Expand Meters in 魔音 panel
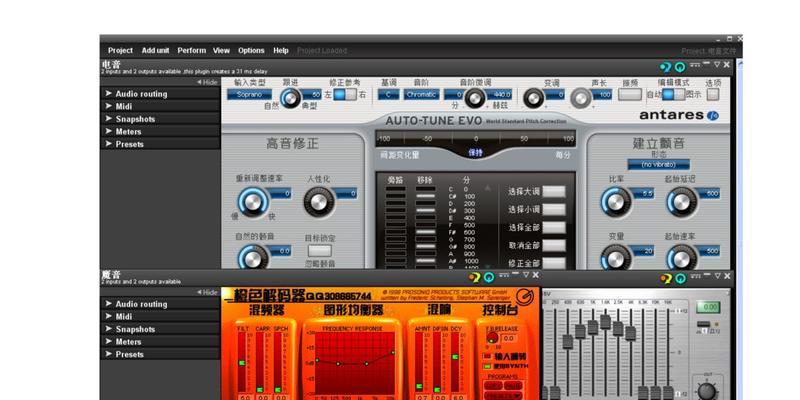Screen dimensions: 800x400 (160, 342)
